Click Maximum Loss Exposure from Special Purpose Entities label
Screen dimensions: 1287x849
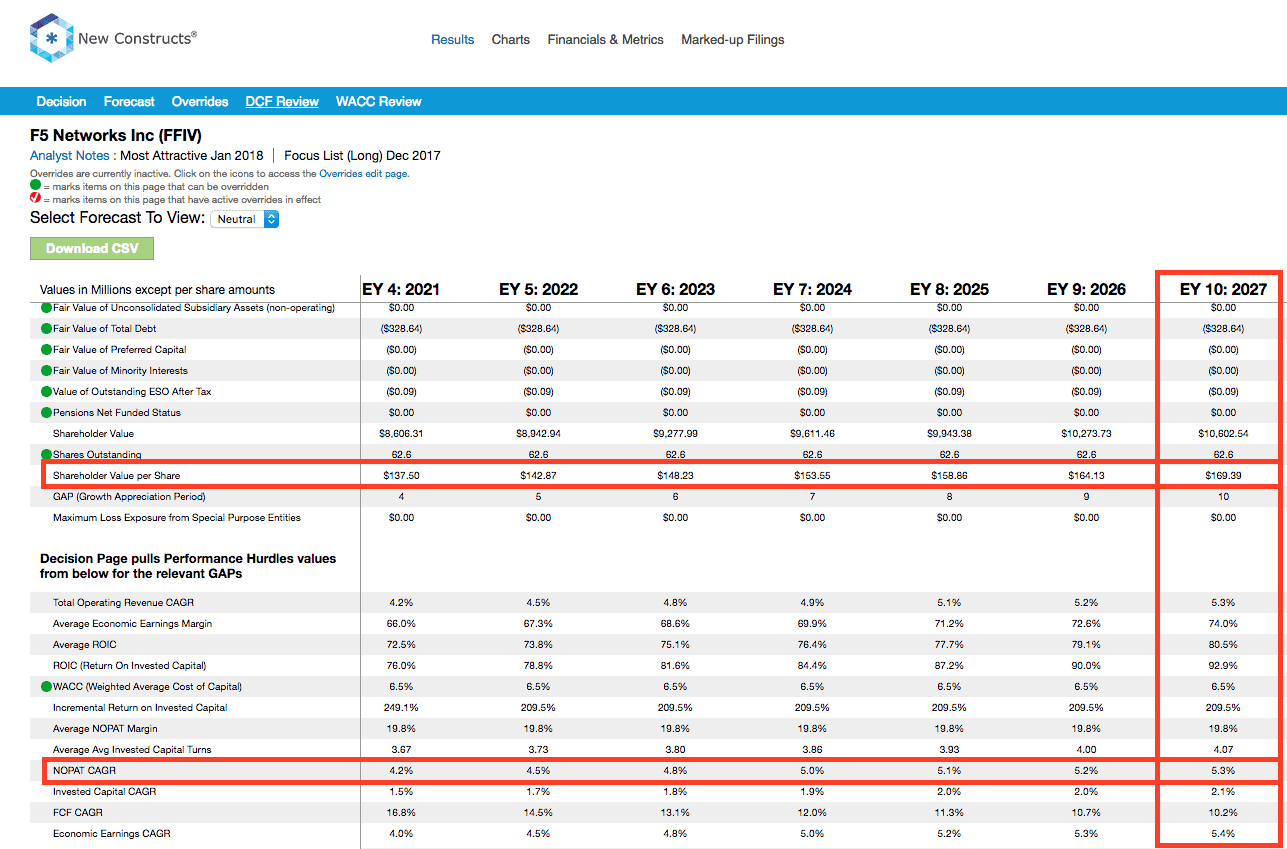click(177, 517)
